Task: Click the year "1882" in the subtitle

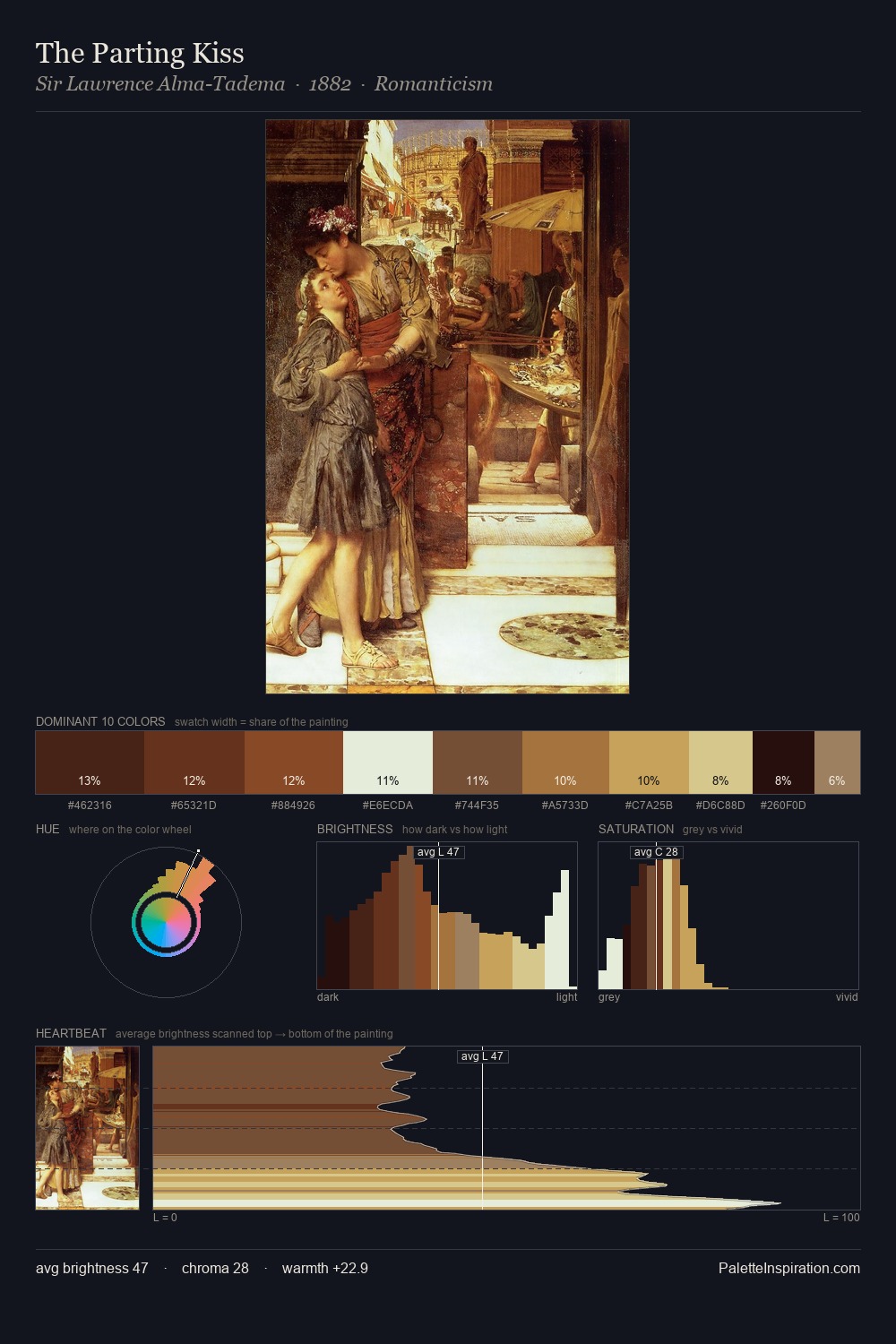Action: click(x=330, y=84)
